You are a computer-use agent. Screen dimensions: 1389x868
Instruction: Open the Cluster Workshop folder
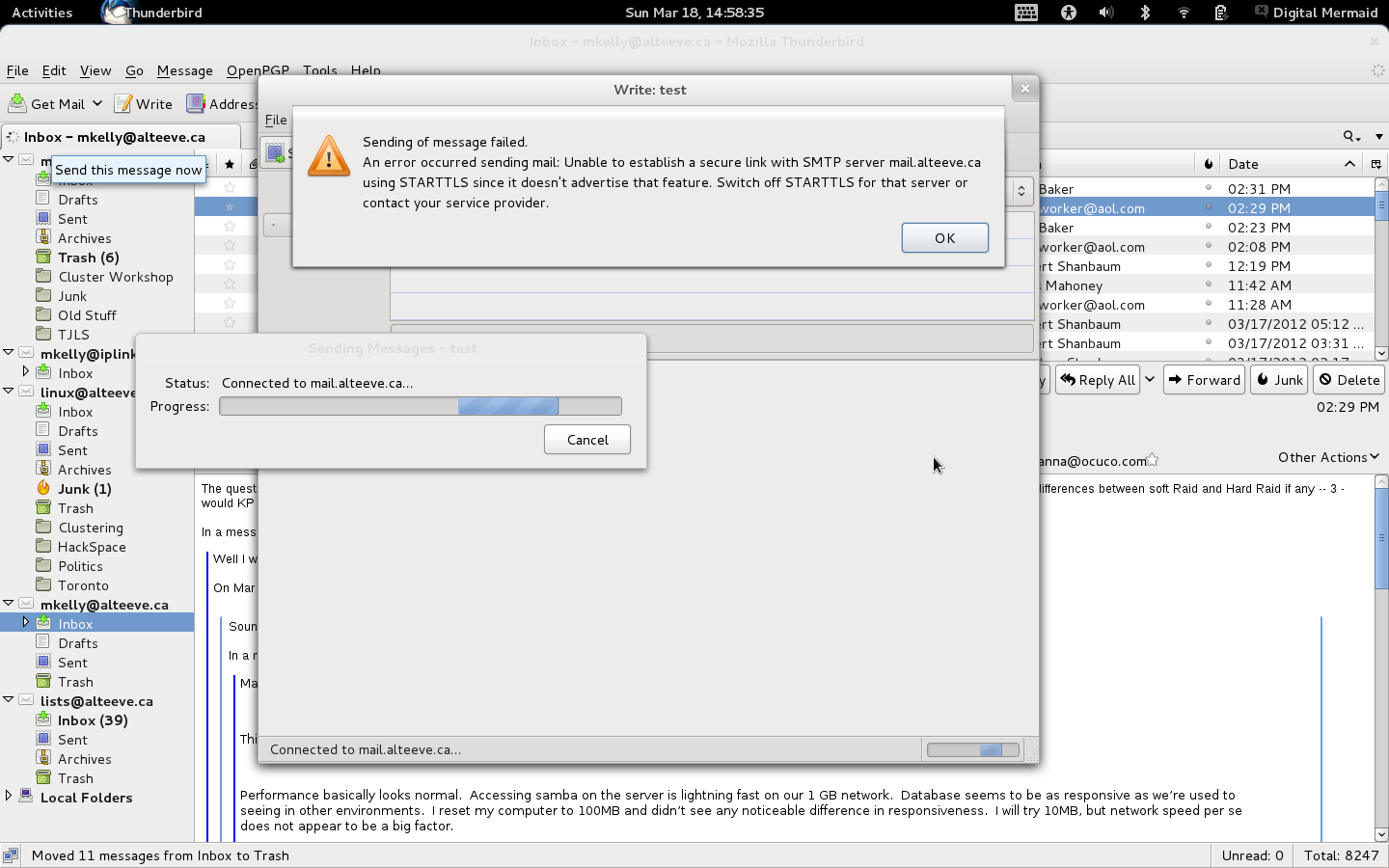[115, 277]
